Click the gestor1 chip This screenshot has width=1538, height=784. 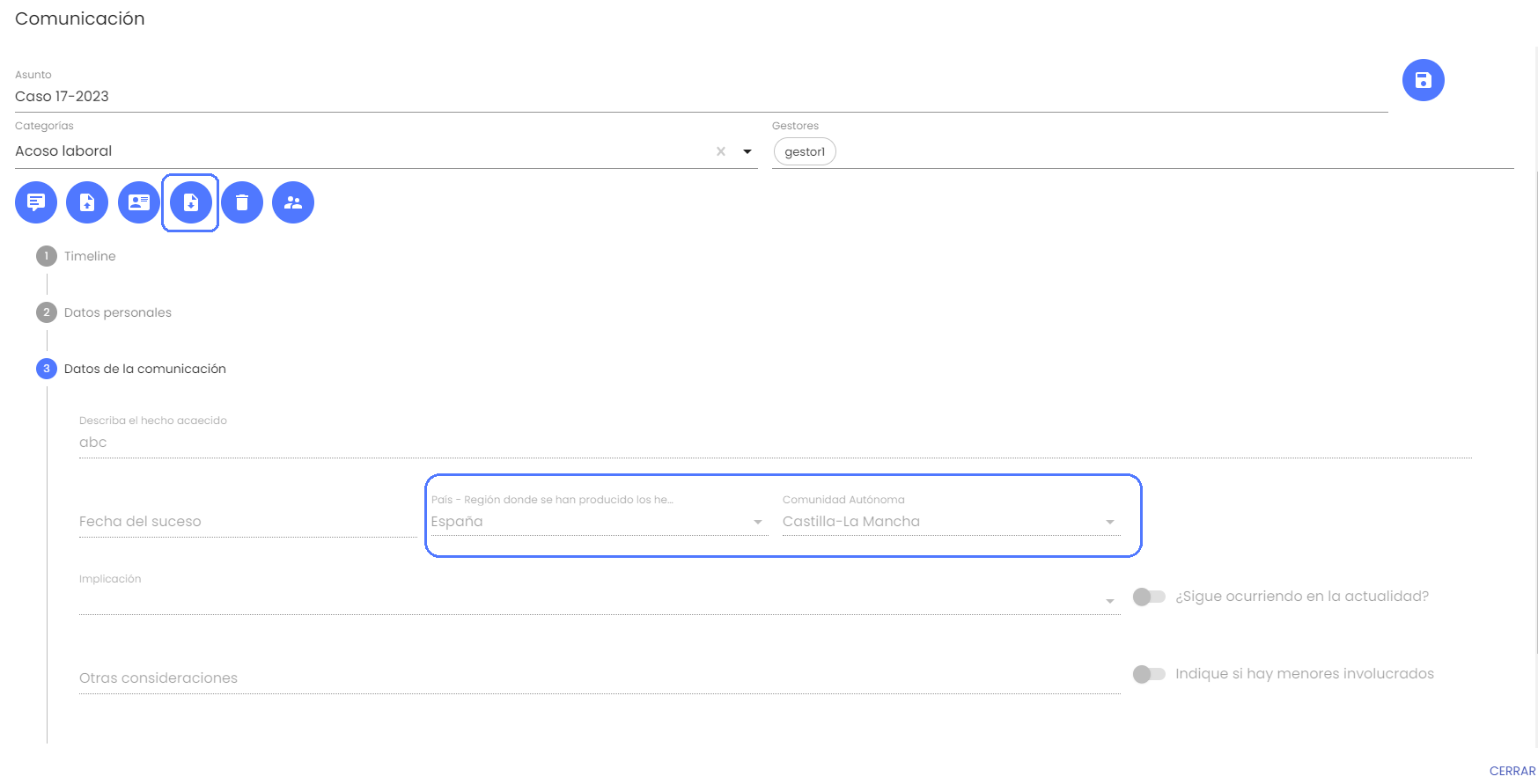pyautogui.click(x=805, y=151)
